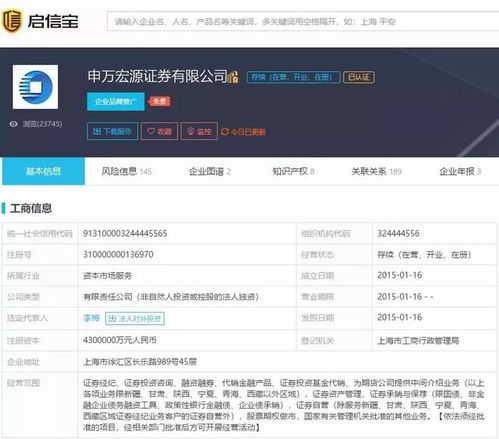Open the 知识产权 tab
The width and height of the screenshot is (499, 439).
tap(293, 171)
